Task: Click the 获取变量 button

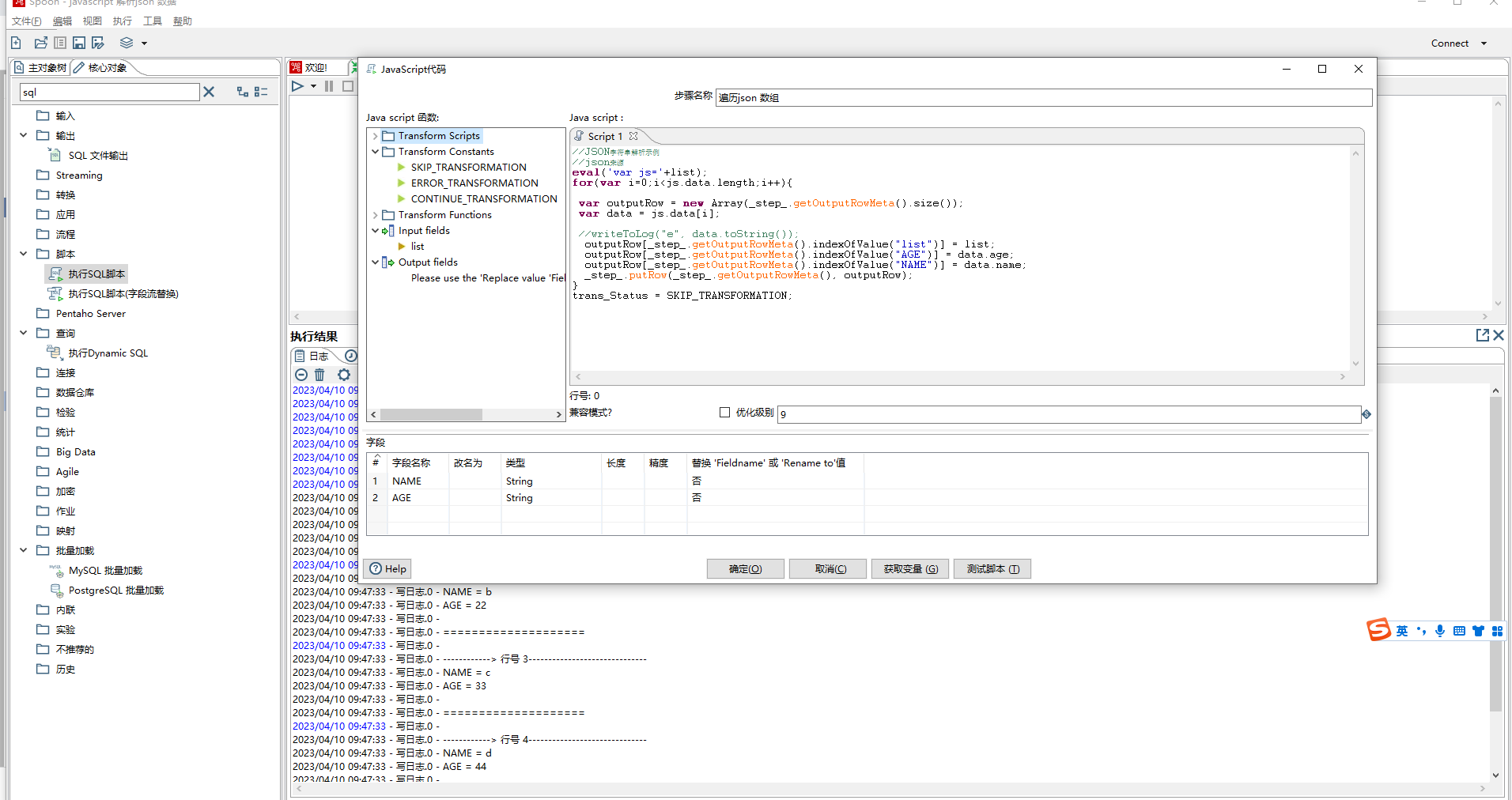Action: 909,568
